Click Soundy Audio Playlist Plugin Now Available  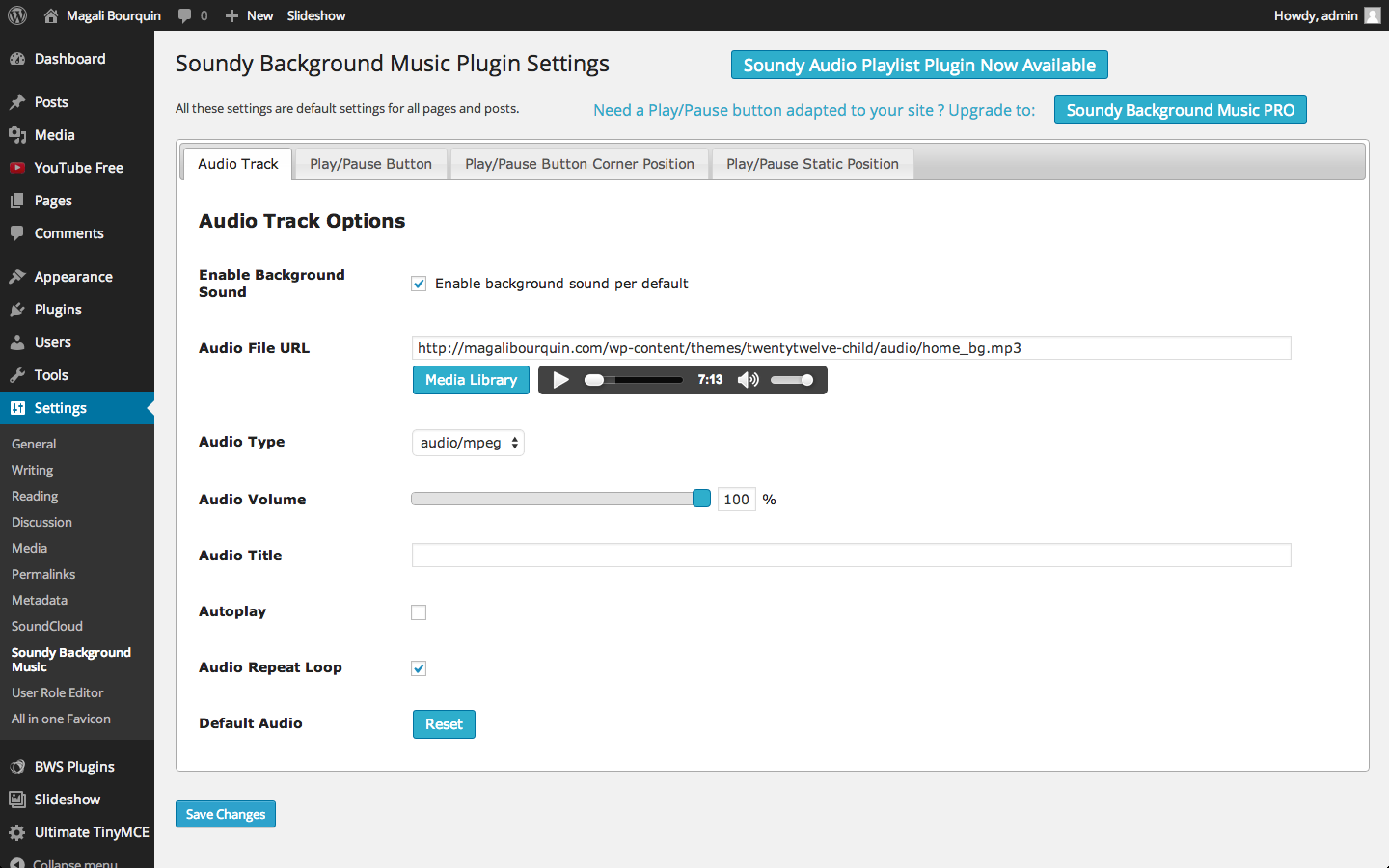(919, 65)
